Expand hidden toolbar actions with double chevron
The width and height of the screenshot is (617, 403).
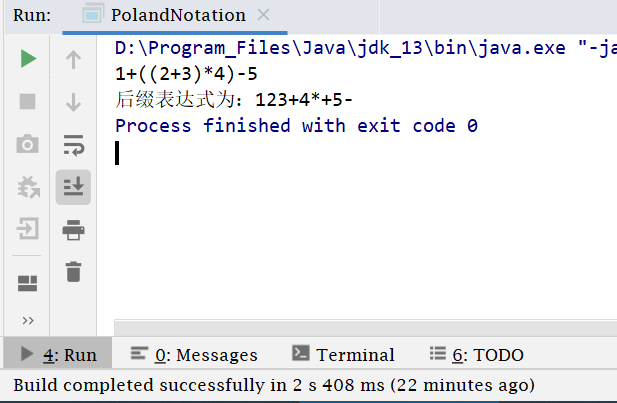click(x=28, y=320)
